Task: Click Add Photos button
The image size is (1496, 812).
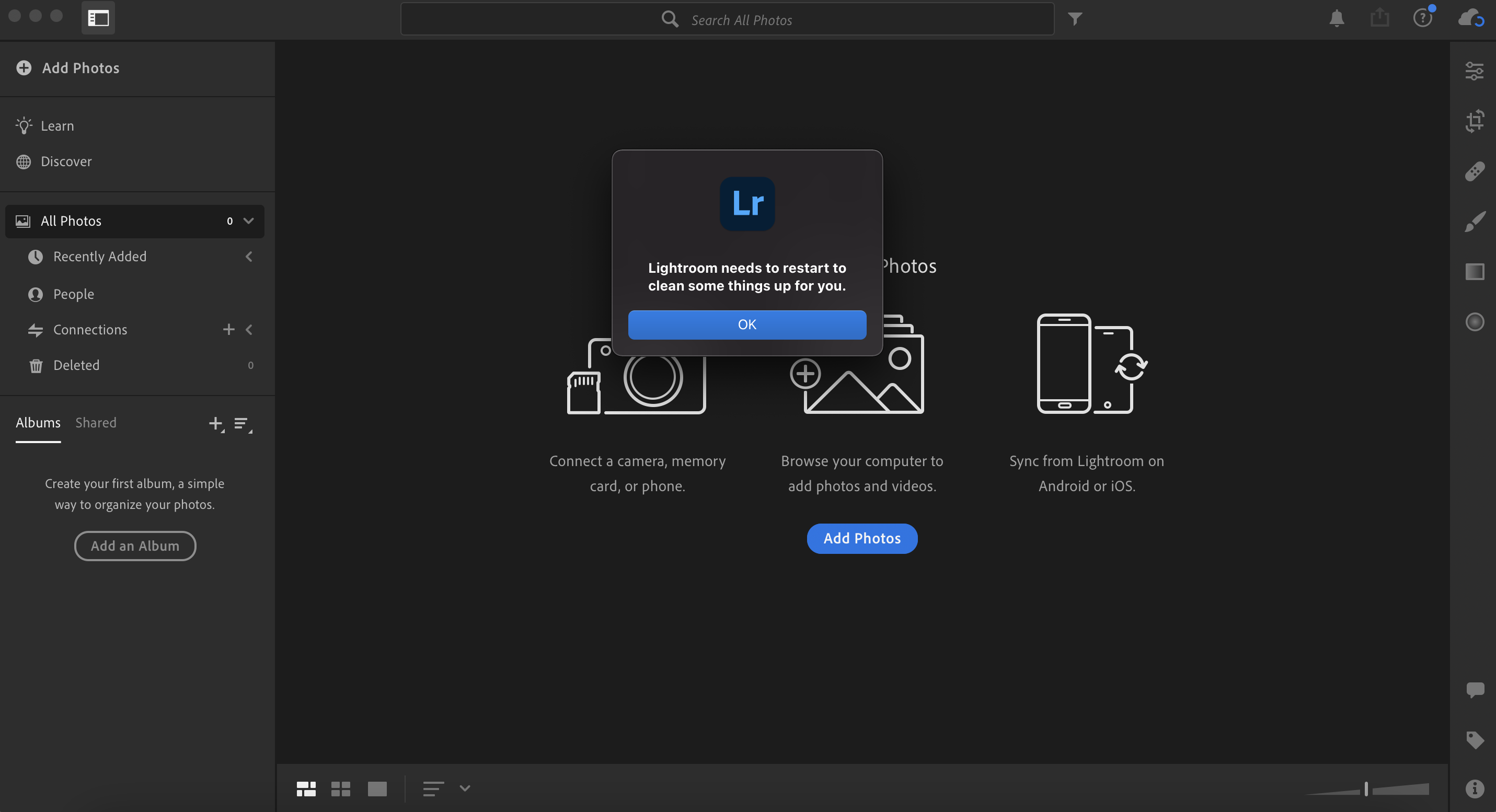Action: [862, 538]
